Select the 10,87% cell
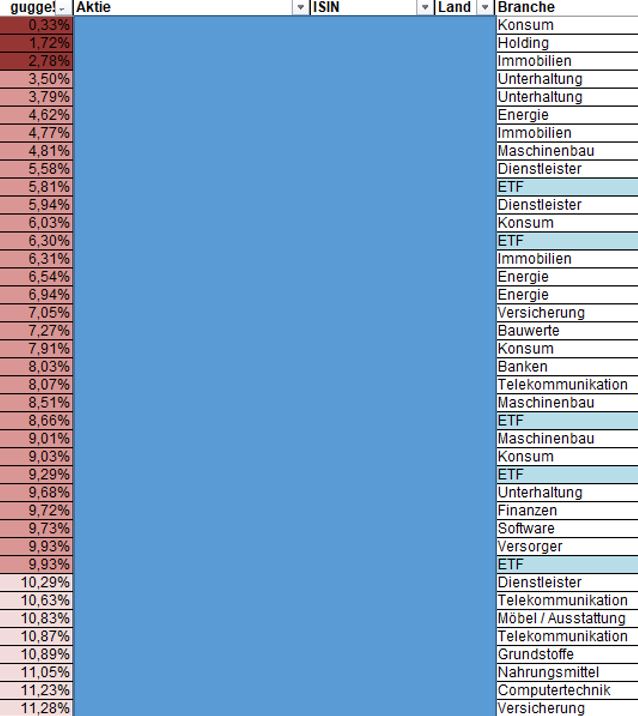The width and height of the screenshot is (638, 716). coord(36,637)
